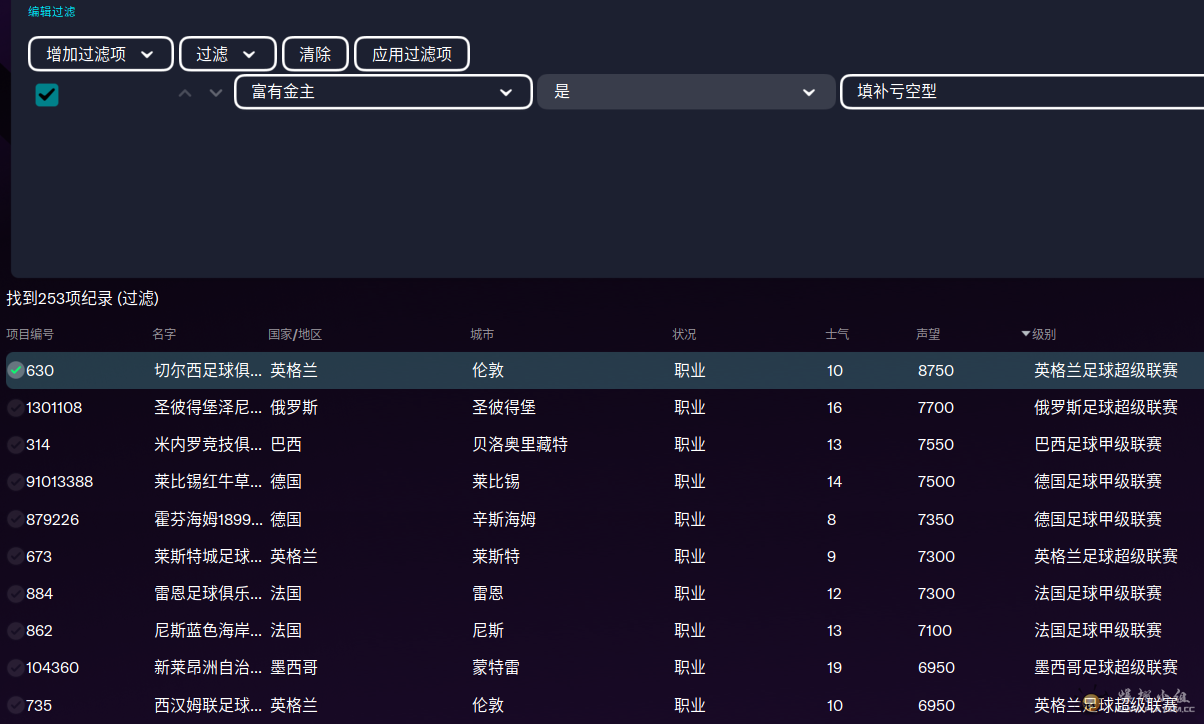Image resolution: width=1204 pixels, height=724 pixels.
Task: Click the 应用过滤项 button
Action: click(x=412, y=54)
